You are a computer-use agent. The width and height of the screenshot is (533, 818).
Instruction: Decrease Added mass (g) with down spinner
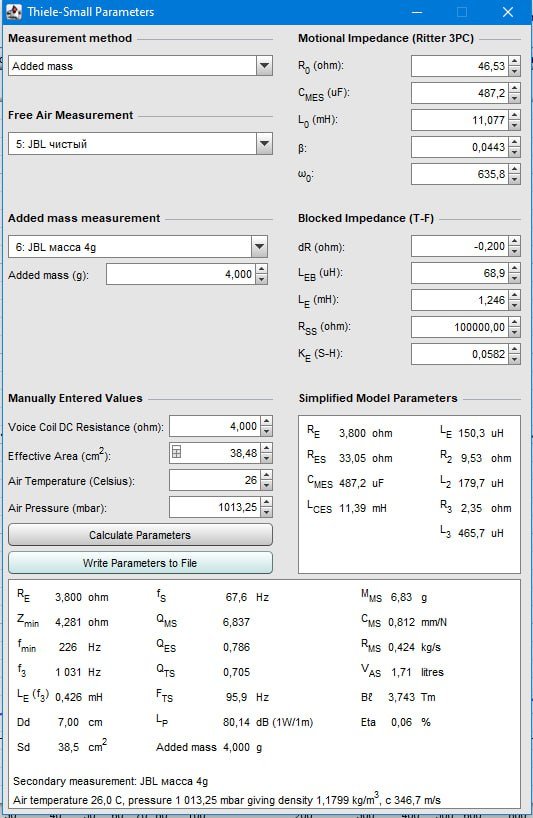pos(262,280)
